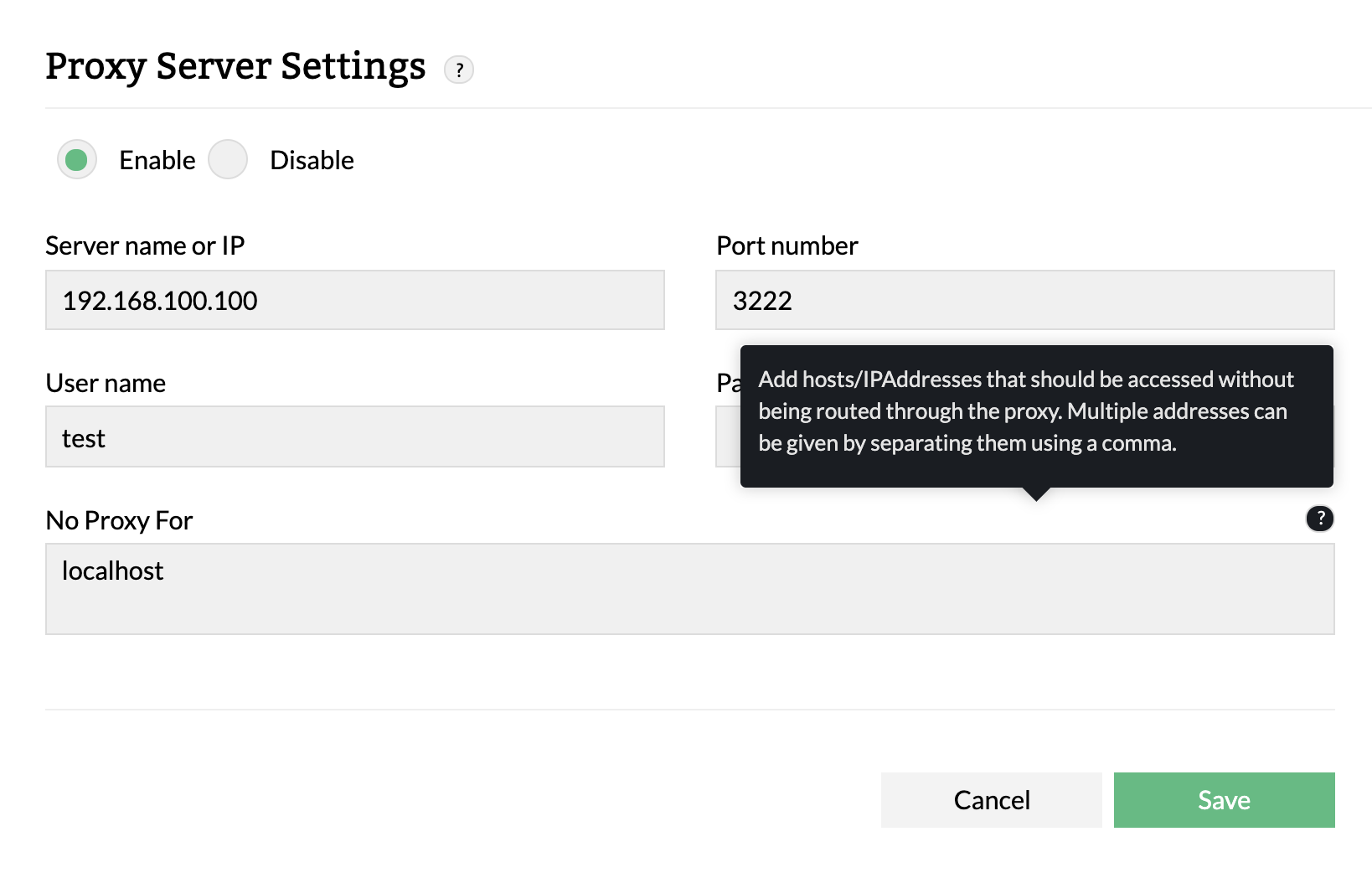Click the Port number field showing 3222
Image resolution: width=1372 pixels, height=878 pixels.
coord(1024,300)
